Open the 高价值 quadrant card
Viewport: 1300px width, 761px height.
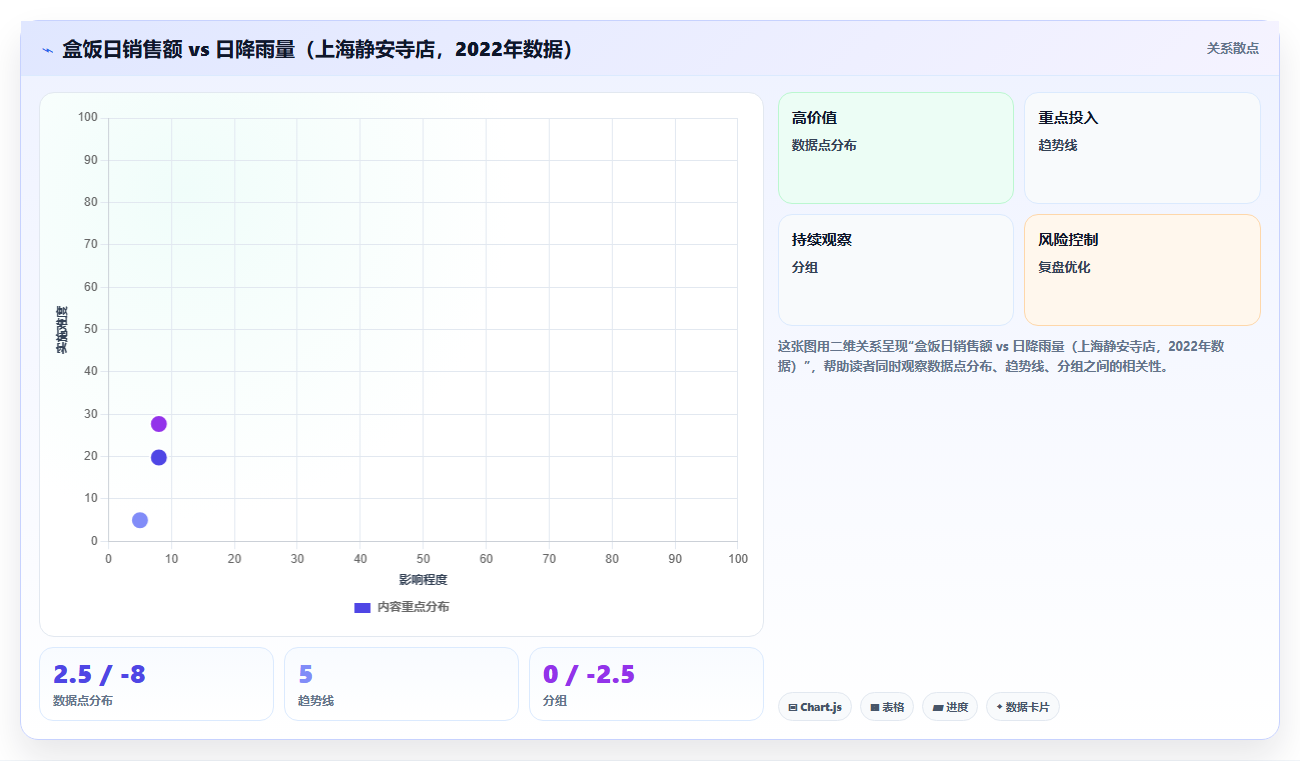895,148
